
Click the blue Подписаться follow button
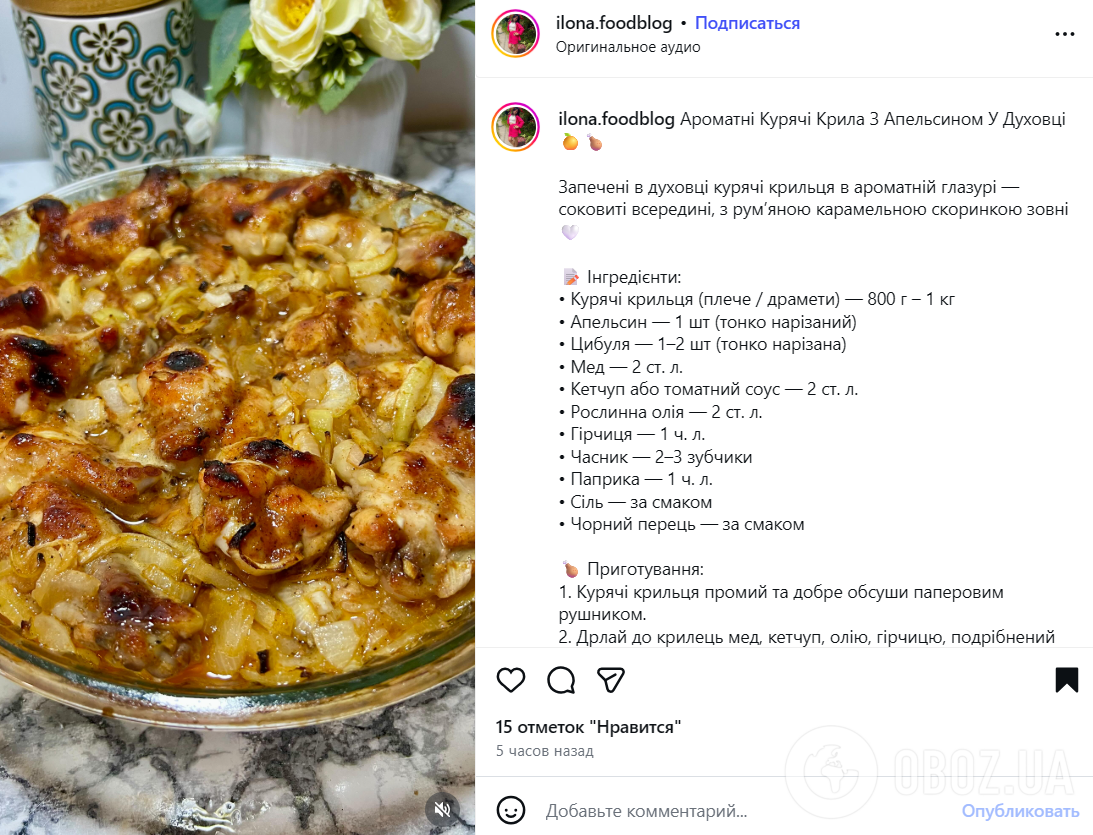747,22
